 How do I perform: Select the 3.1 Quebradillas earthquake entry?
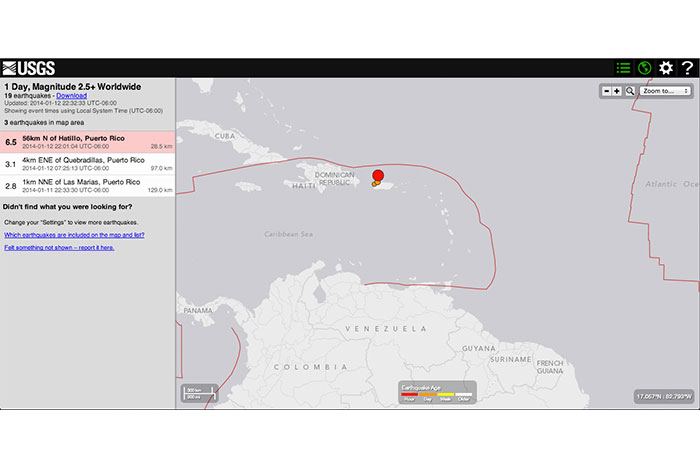tap(88, 164)
